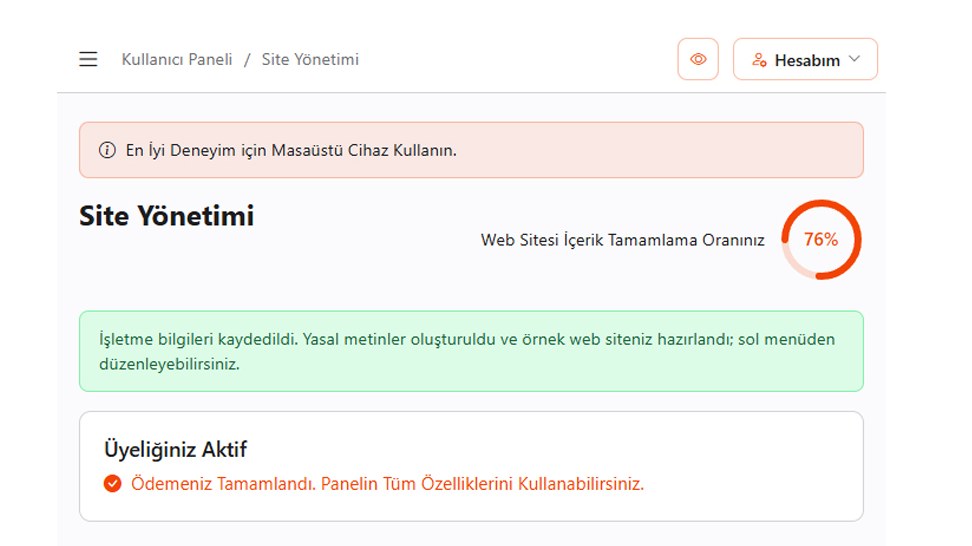Select the Site Yönetimi breadcrumb
The height and width of the screenshot is (546, 972).
tap(310, 60)
